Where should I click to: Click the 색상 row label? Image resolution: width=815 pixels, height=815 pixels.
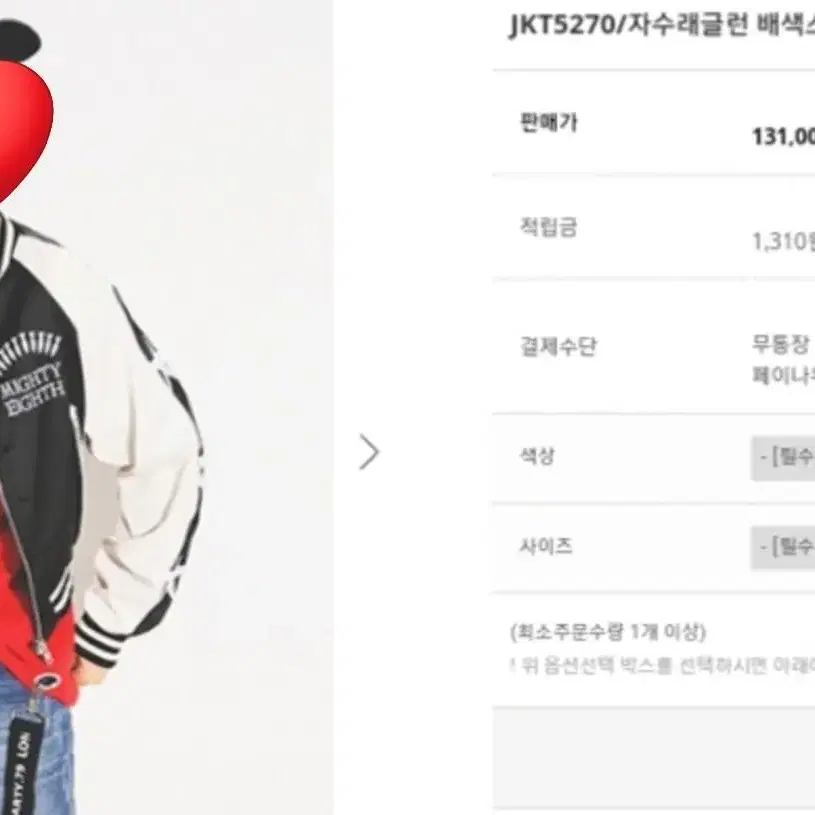(x=537, y=456)
